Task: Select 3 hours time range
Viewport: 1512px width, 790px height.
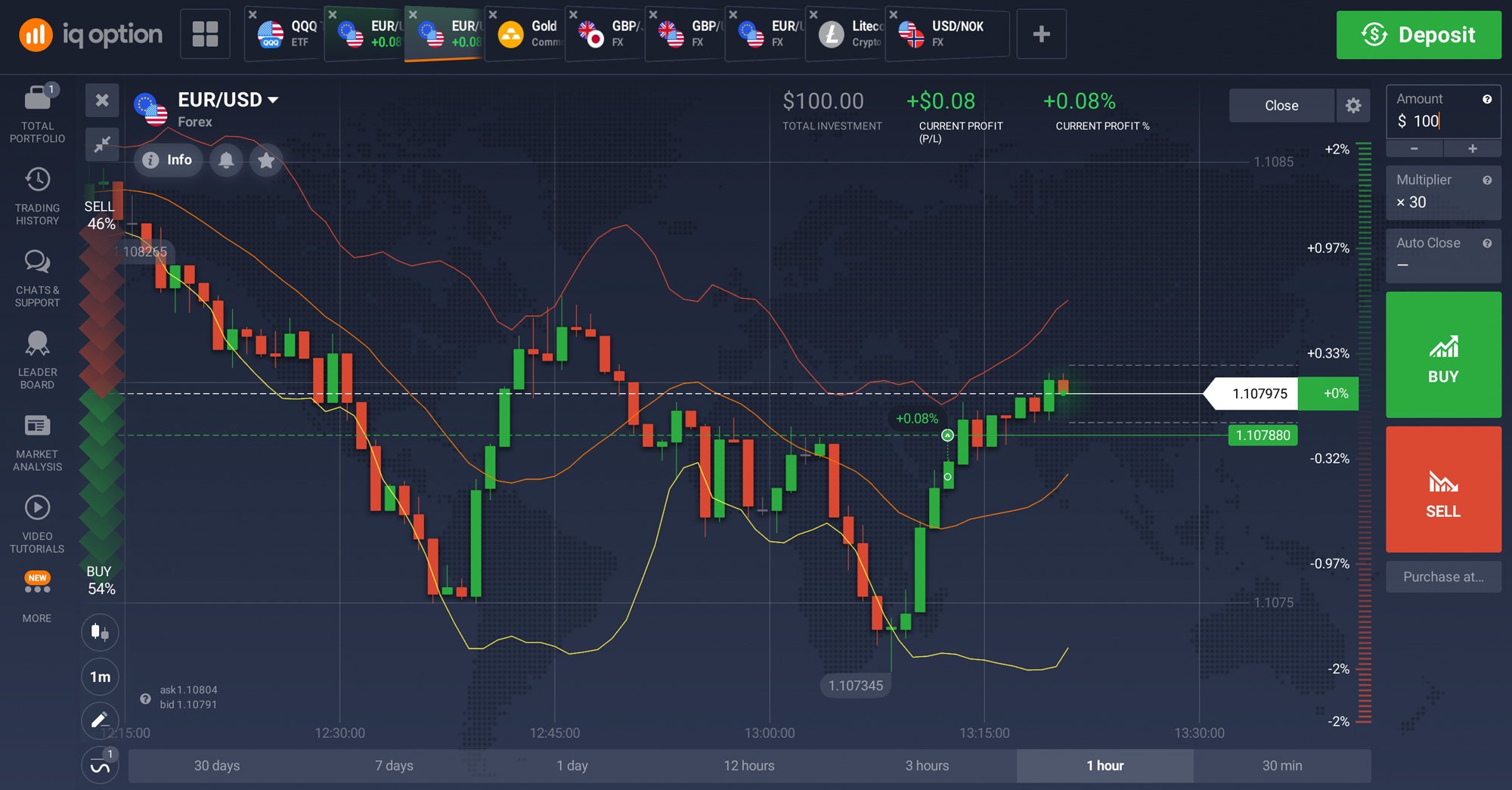Action: pos(927,766)
